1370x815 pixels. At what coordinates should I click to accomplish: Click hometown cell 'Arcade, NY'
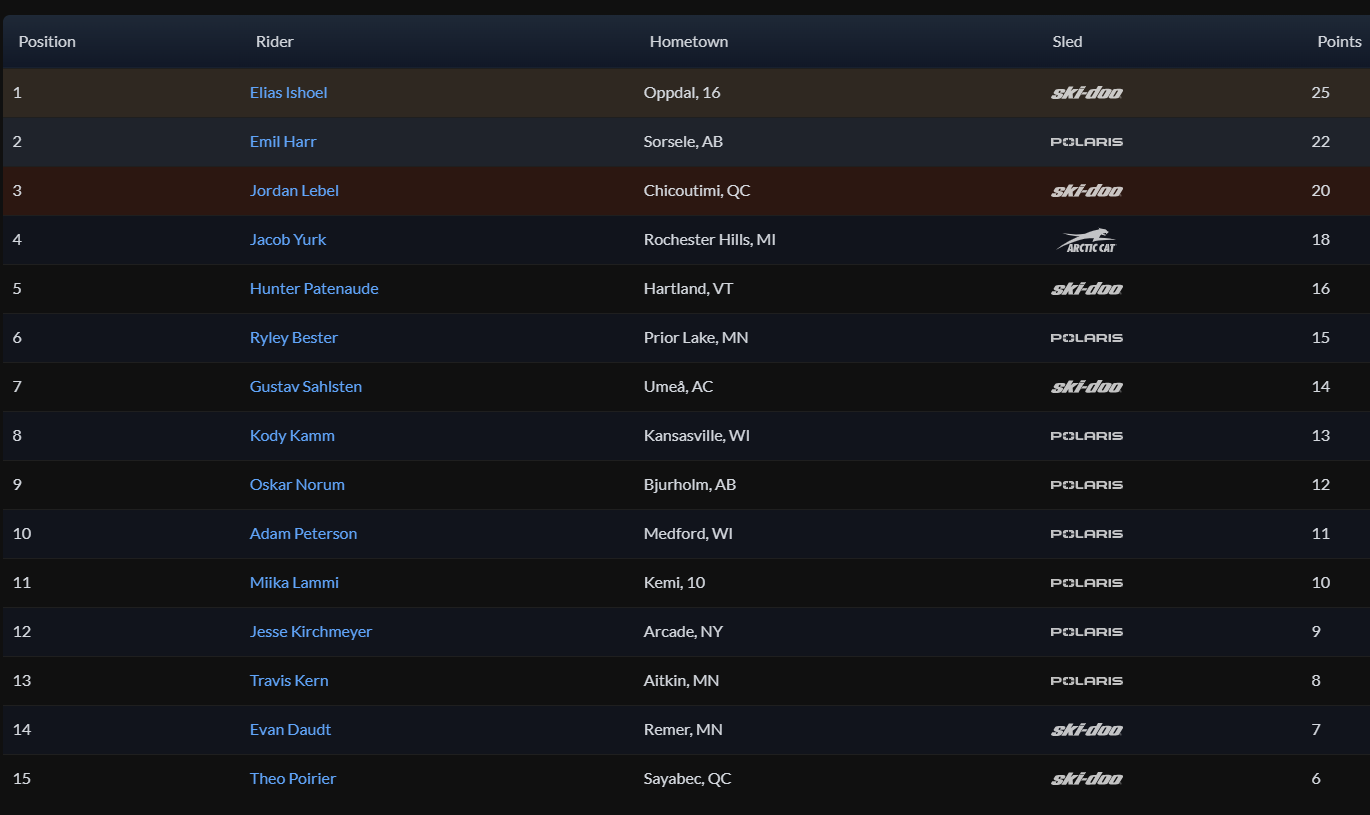683,631
